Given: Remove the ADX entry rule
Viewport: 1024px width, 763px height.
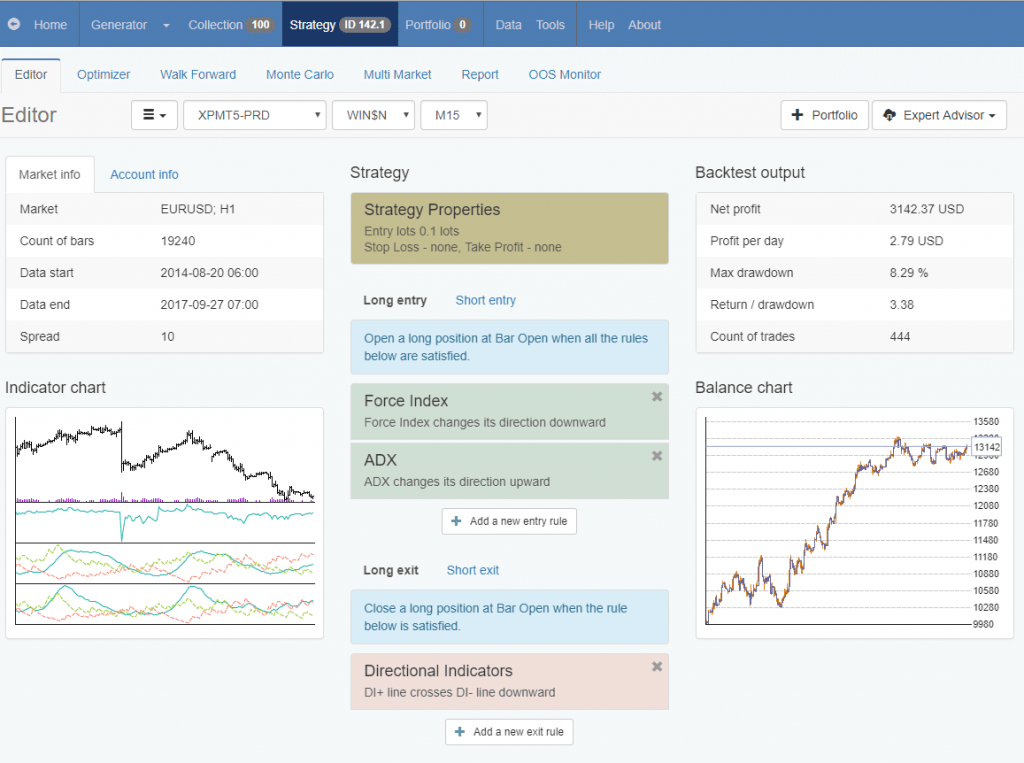Looking at the screenshot, I should click(657, 456).
